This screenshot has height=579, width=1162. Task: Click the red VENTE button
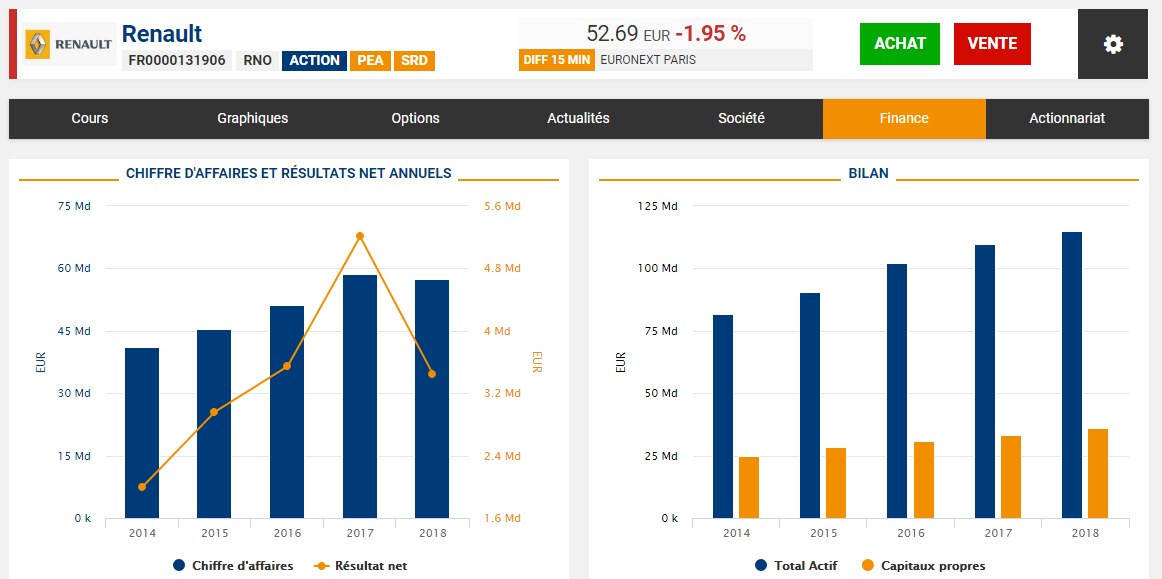click(992, 44)
